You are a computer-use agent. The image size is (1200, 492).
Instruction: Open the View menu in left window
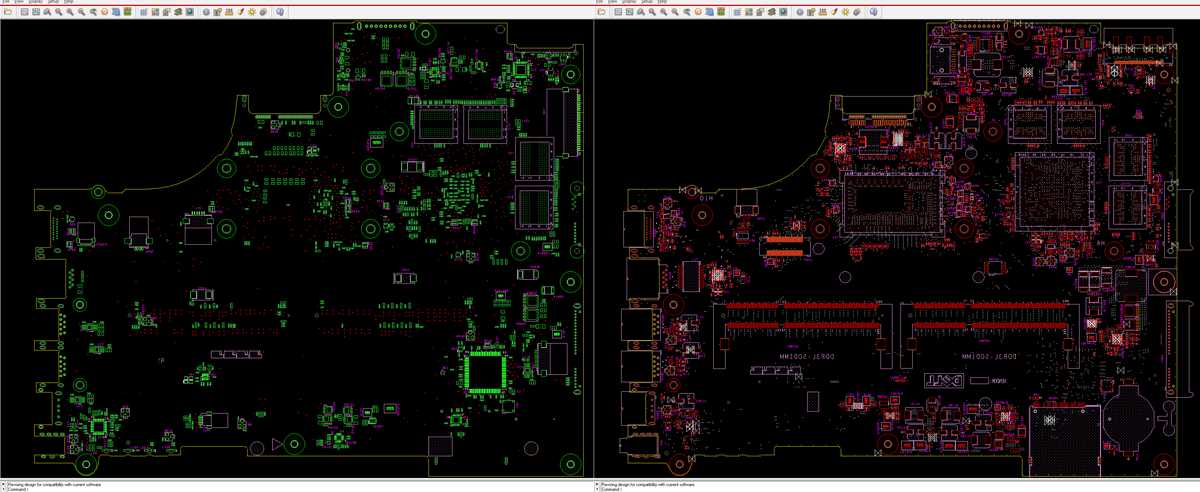pyautogui.click(x=20, y=2)
